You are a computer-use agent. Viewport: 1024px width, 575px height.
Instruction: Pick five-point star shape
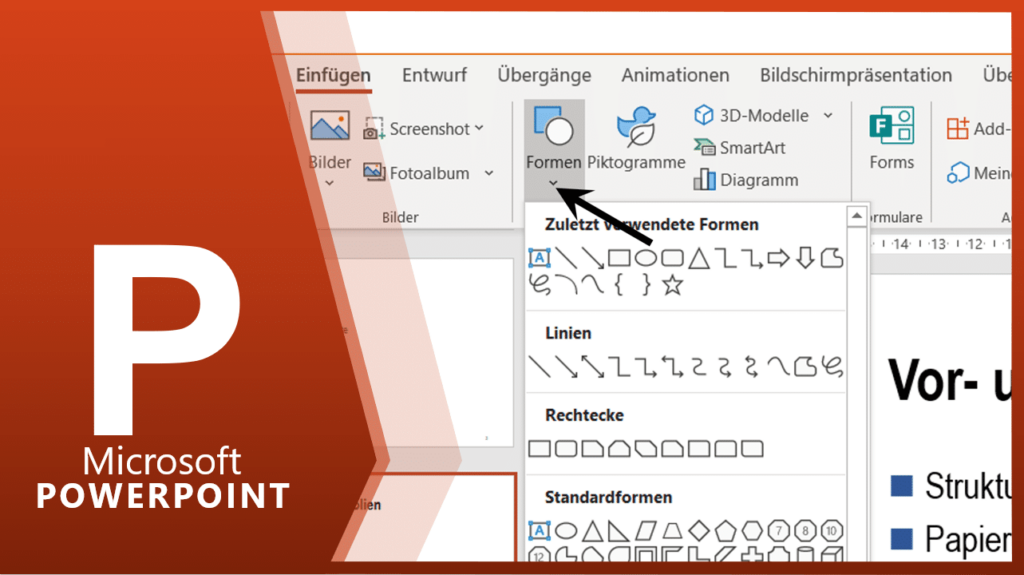672,285
